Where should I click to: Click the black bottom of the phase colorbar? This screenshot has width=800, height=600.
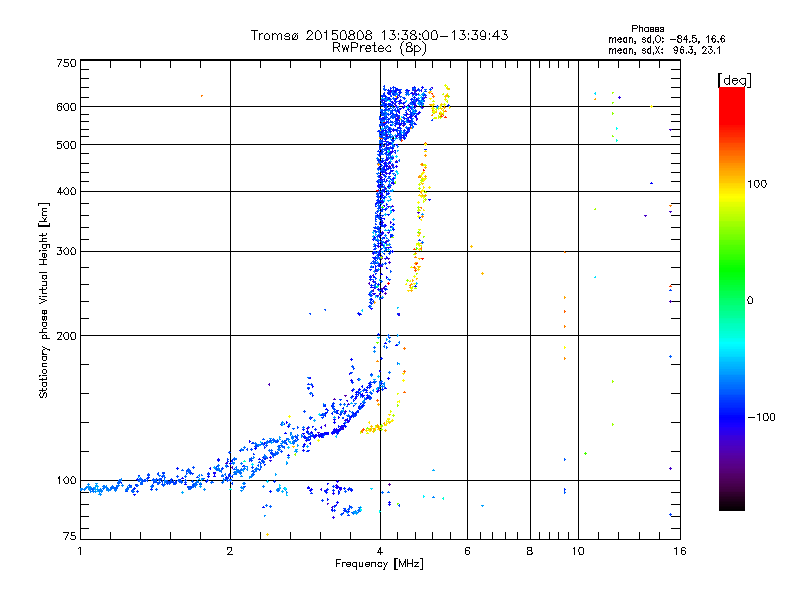point(732,503)
